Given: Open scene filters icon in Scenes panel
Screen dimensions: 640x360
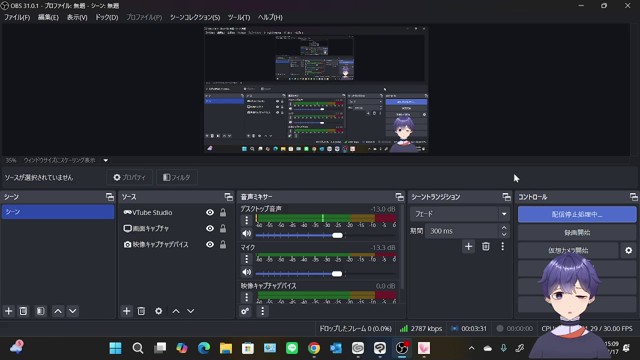Looking at the screenshot, I should click(40, 311).
